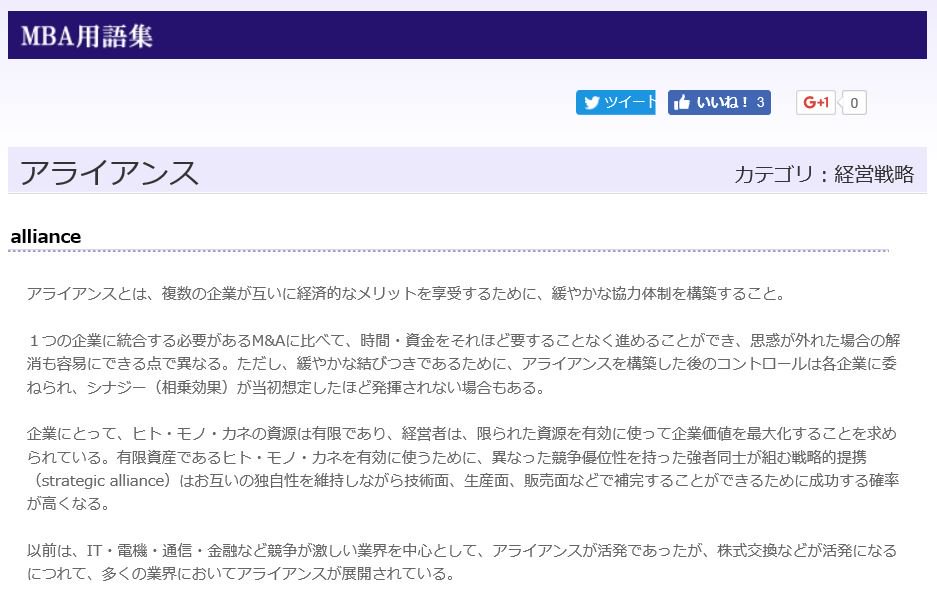Image resolution: width=937 pixels, height=601 pixels.
Task: Click the Twitter ツイート share button
Action: (x=616, y=102)
